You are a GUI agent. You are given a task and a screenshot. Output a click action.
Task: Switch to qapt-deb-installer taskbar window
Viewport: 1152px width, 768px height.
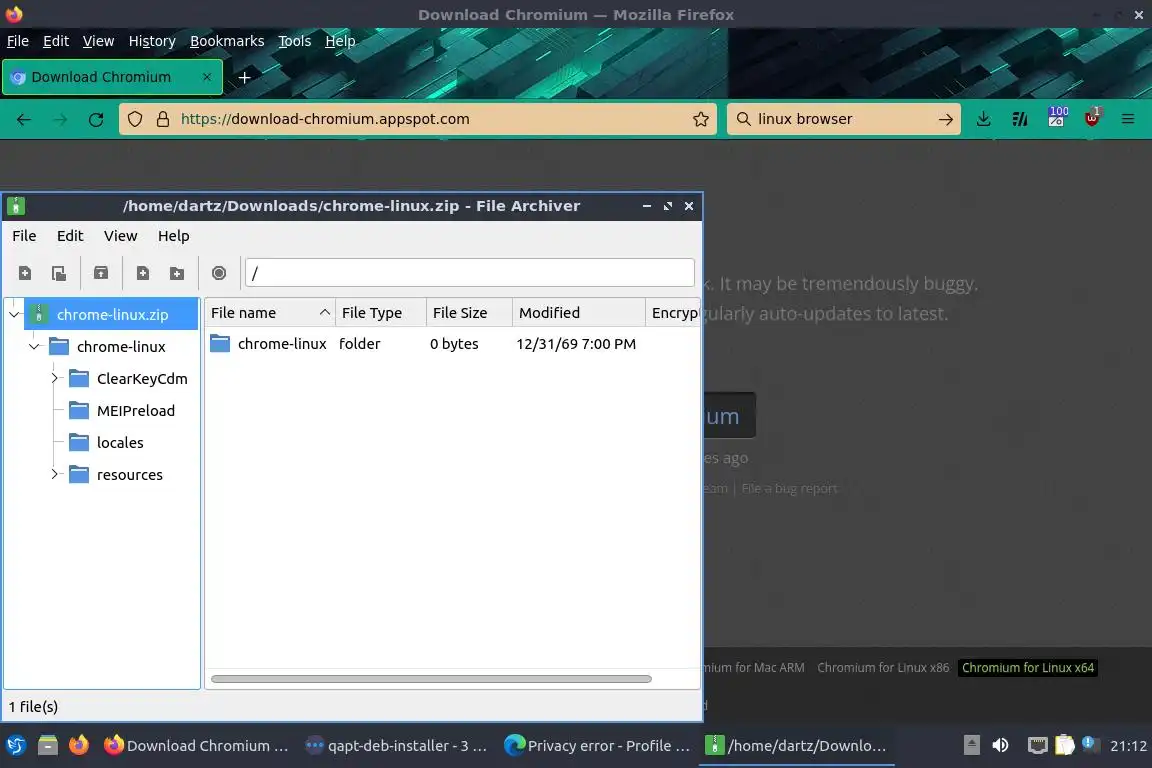pos(397,745)
